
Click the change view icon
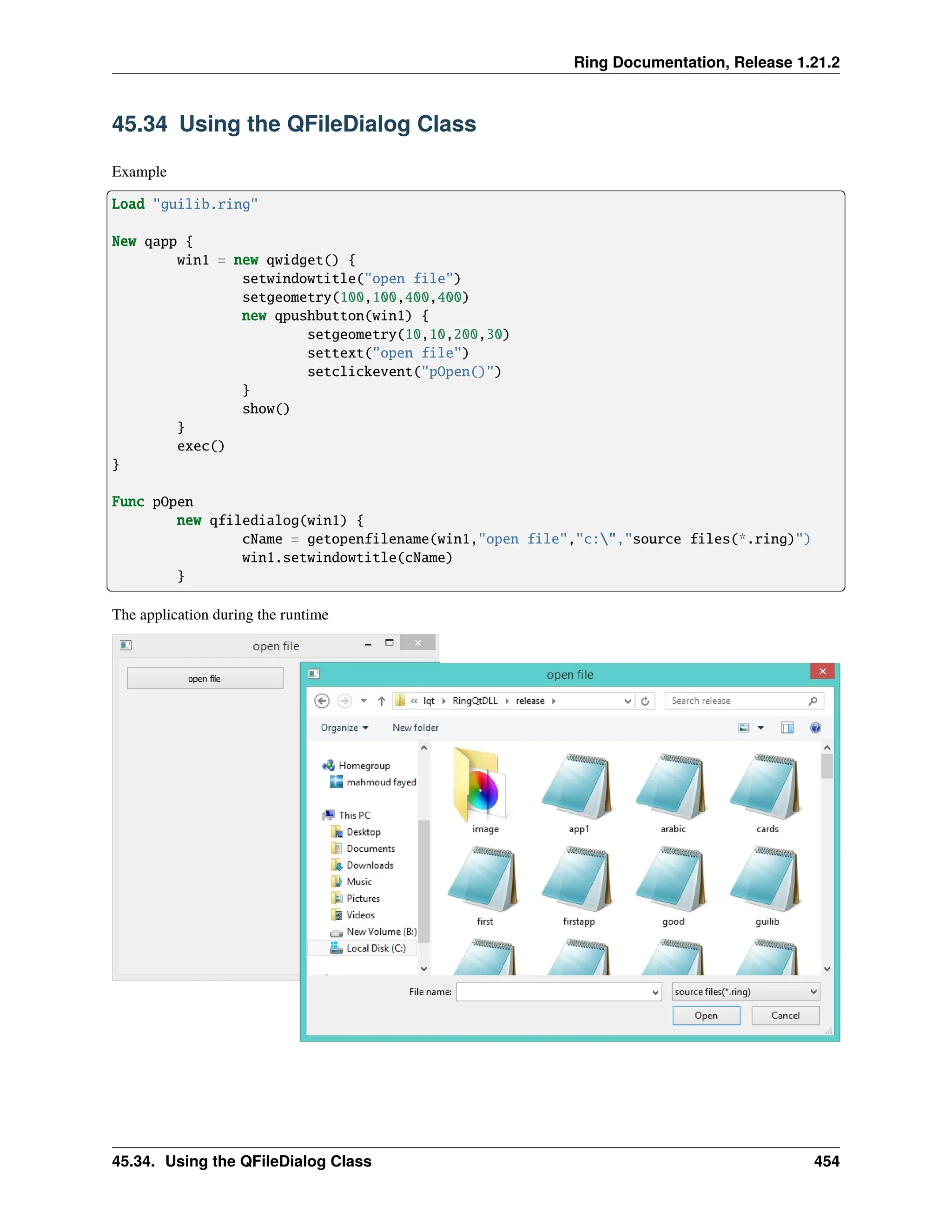(744, 728)
